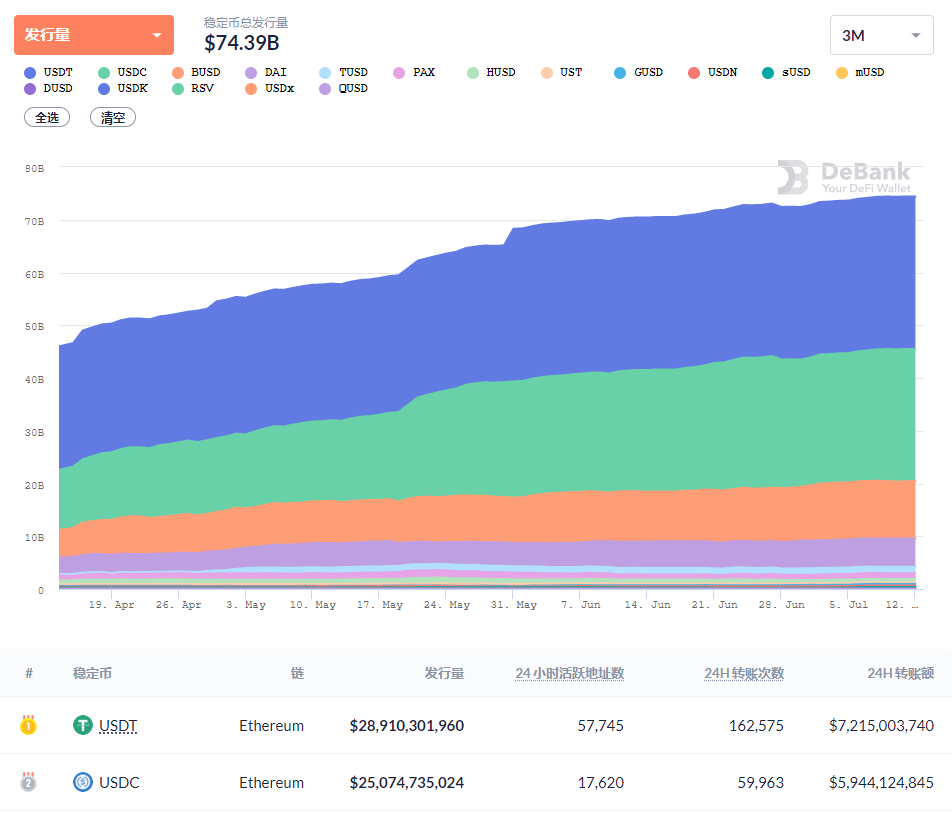Toggle DUSD legend entry
This screenshot has height=826, width=952.
49,89
